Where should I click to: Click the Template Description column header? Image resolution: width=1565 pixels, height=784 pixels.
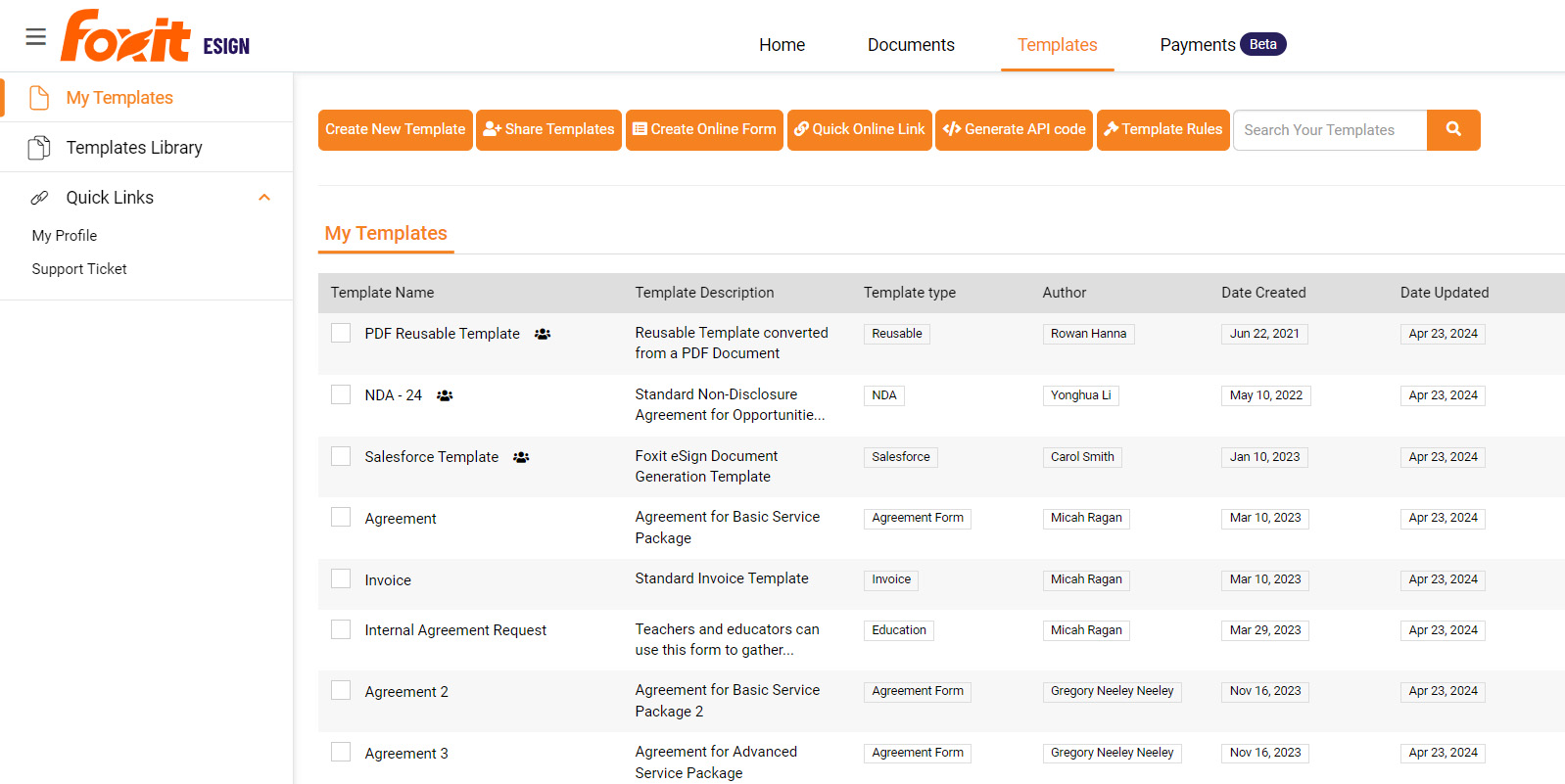coord(704,293)
